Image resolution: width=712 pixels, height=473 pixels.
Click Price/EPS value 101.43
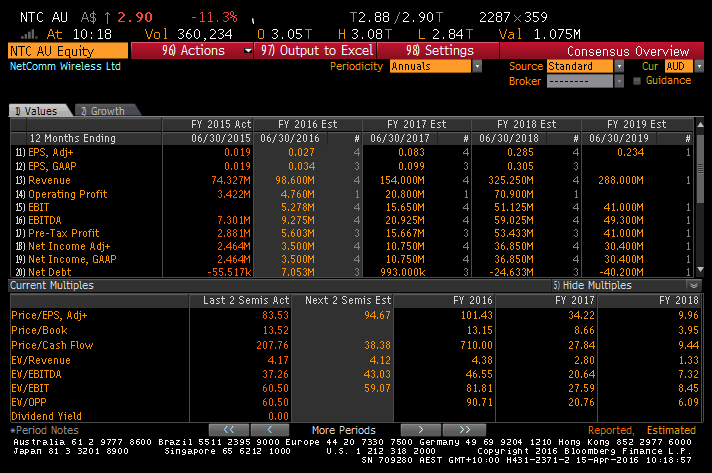476,315
